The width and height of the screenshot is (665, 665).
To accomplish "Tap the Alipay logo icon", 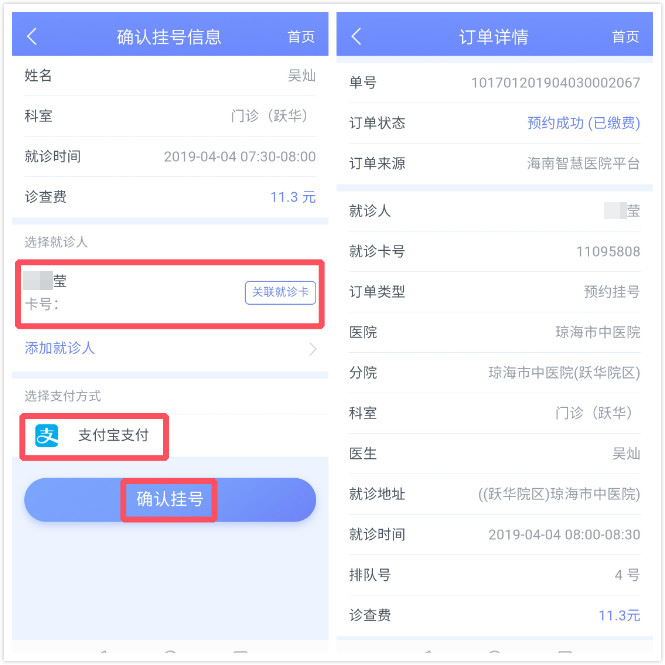I will click(x=47, y=436).
